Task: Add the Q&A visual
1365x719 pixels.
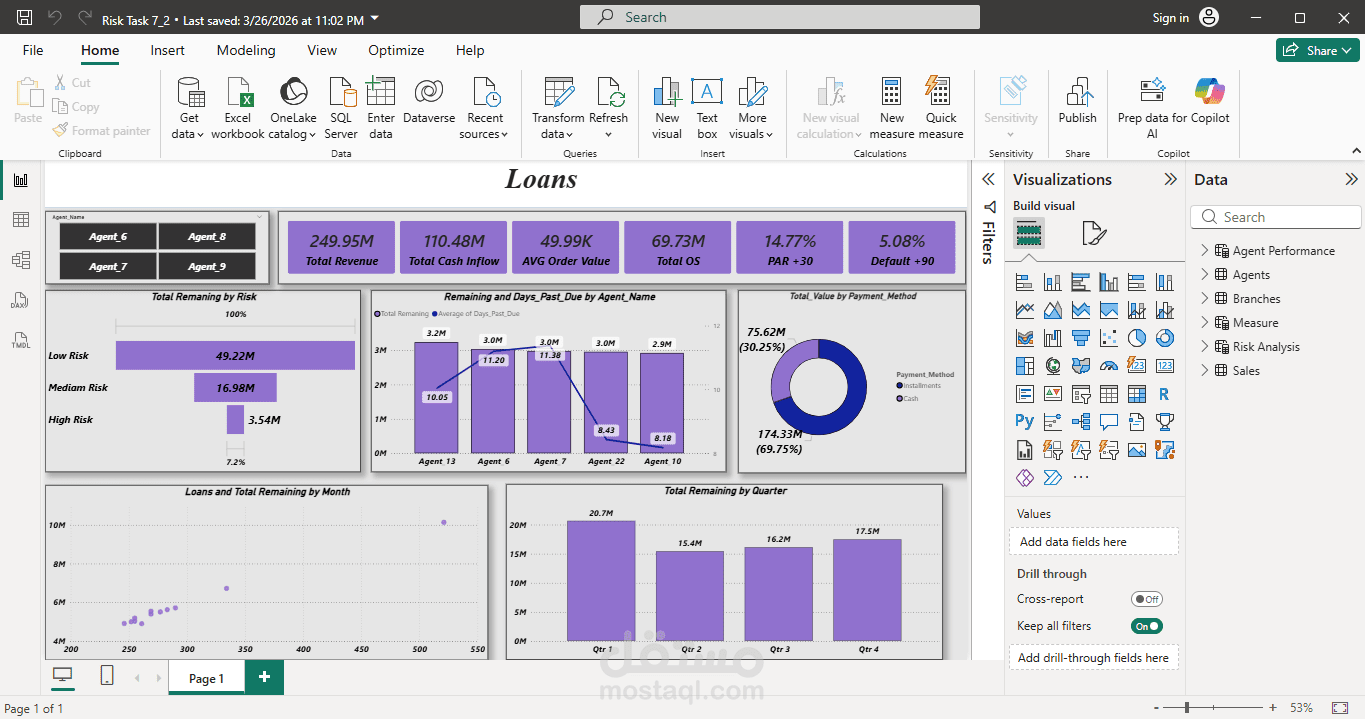Action: pos(1108,422)
